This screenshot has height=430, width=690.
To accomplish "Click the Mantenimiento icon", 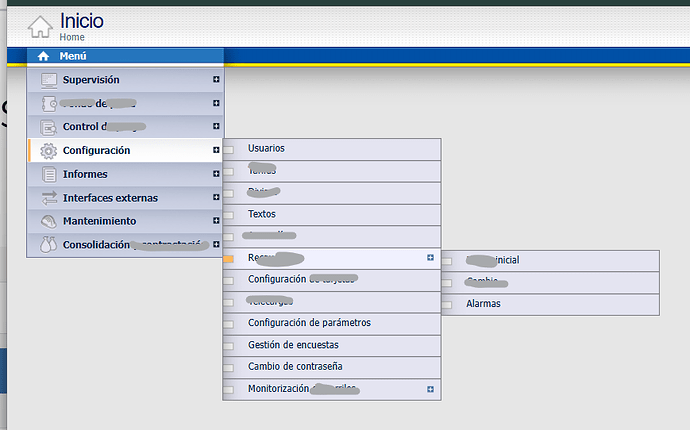I will pos(49,221).
